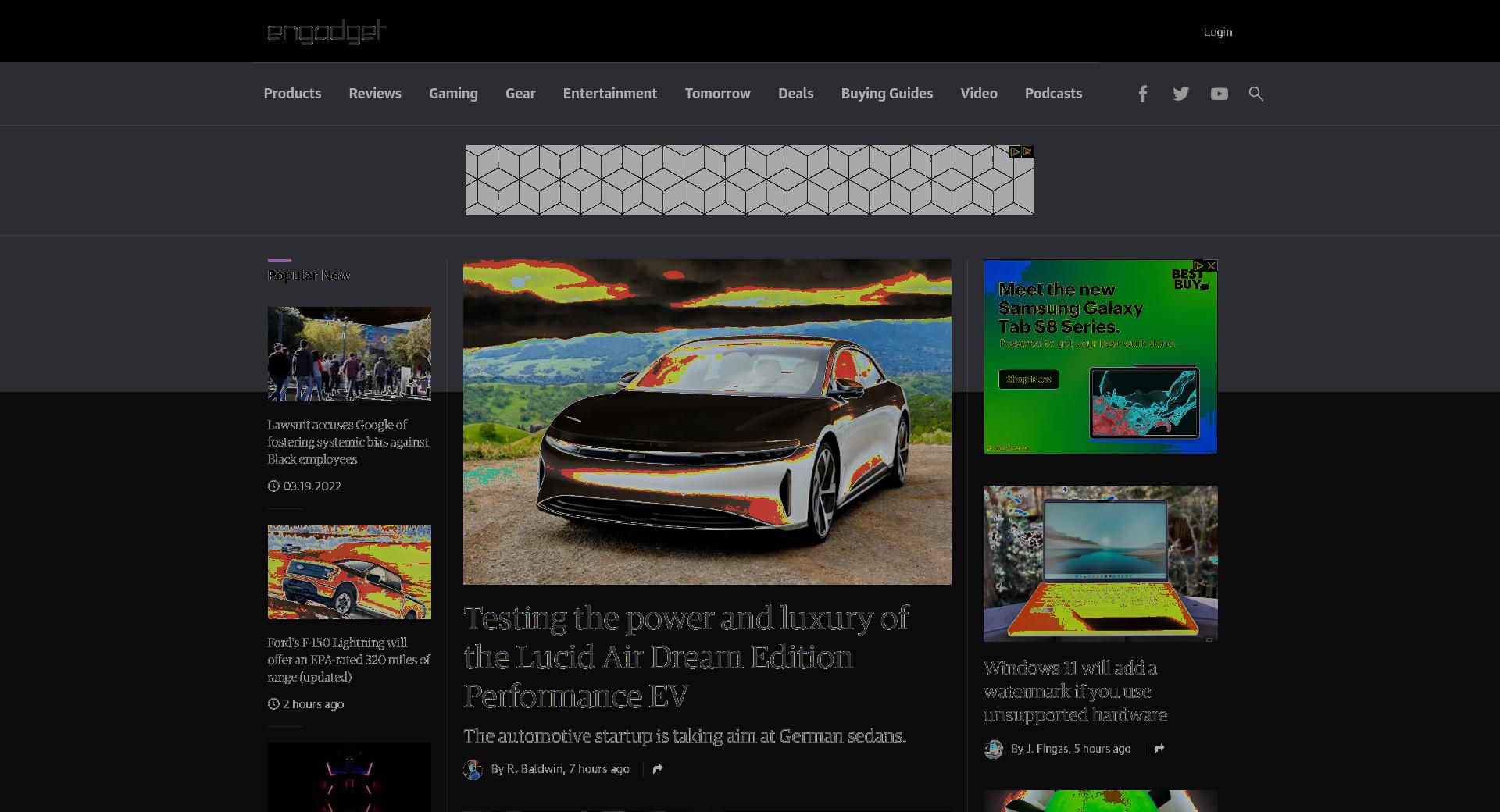Viewport: 1500px width, 812px height.
Task: Click the Login link
Action: coord(1218,32)
